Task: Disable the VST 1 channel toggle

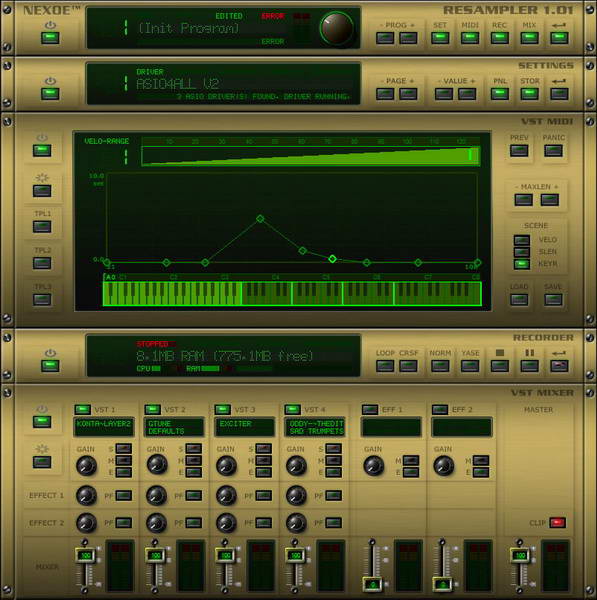Action: [82, 410]
